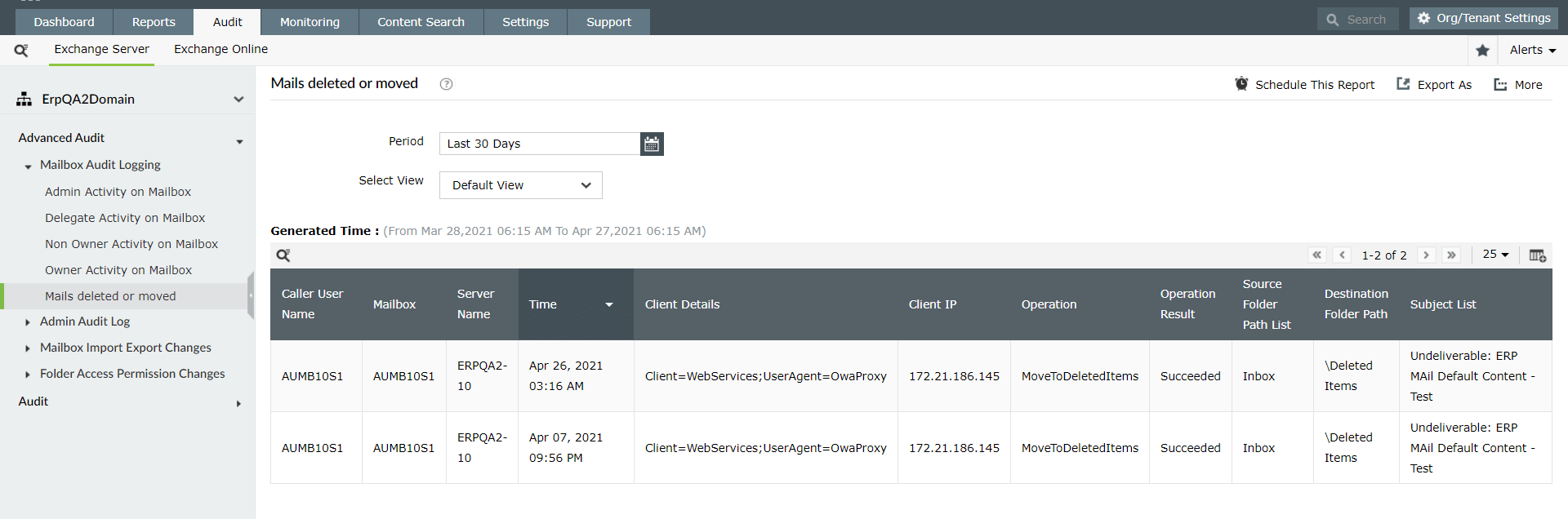Go to next page of results
The image size is (1568, 519).
pos(1426,255)
